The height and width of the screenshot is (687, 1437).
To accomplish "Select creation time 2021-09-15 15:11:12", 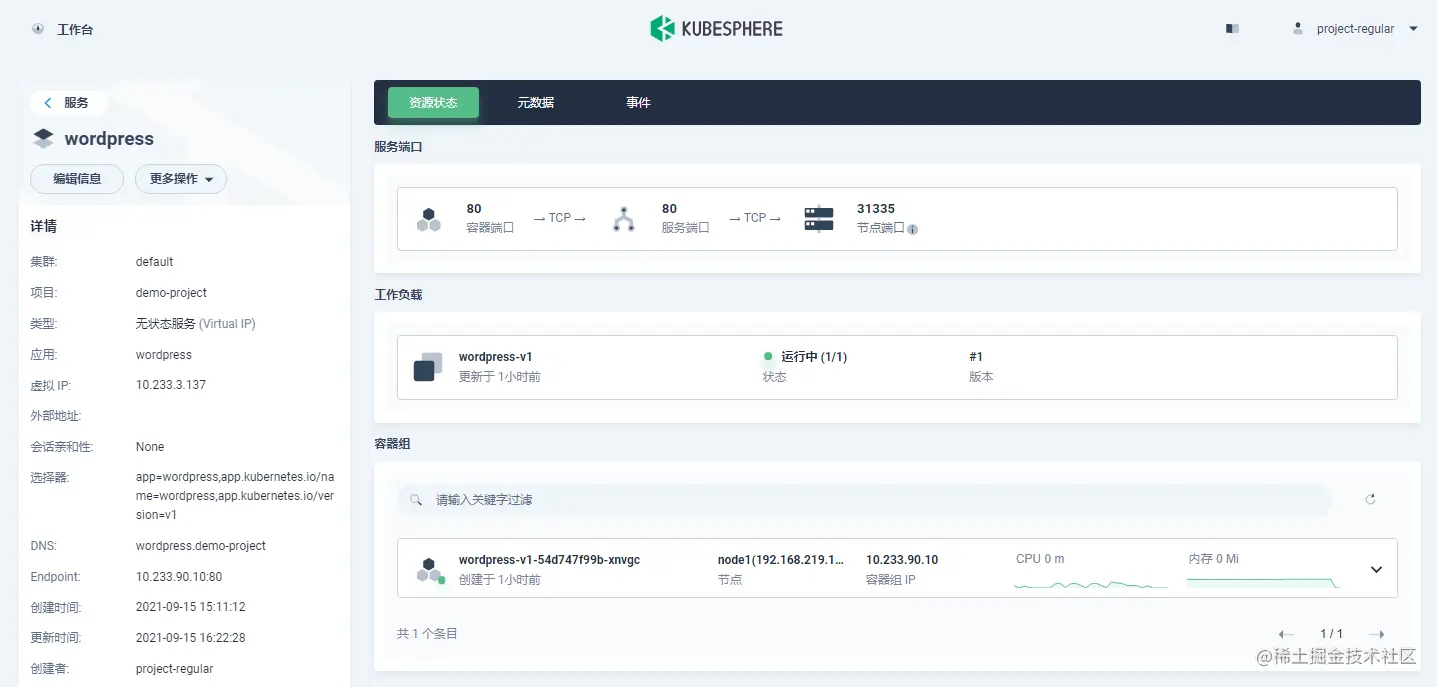I will pos(191,607).
